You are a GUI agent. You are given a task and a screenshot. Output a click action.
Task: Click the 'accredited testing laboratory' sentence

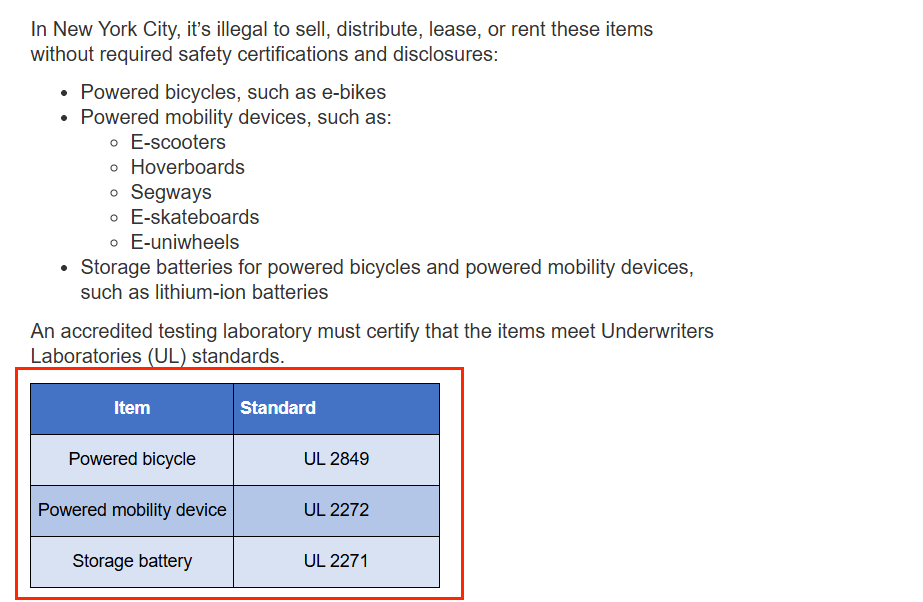click(371, 331)
